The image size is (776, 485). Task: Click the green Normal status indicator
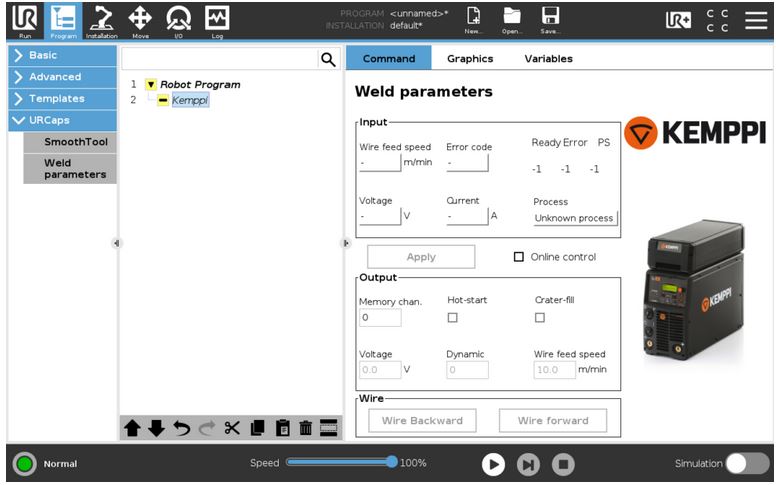(x=24, y=464)
